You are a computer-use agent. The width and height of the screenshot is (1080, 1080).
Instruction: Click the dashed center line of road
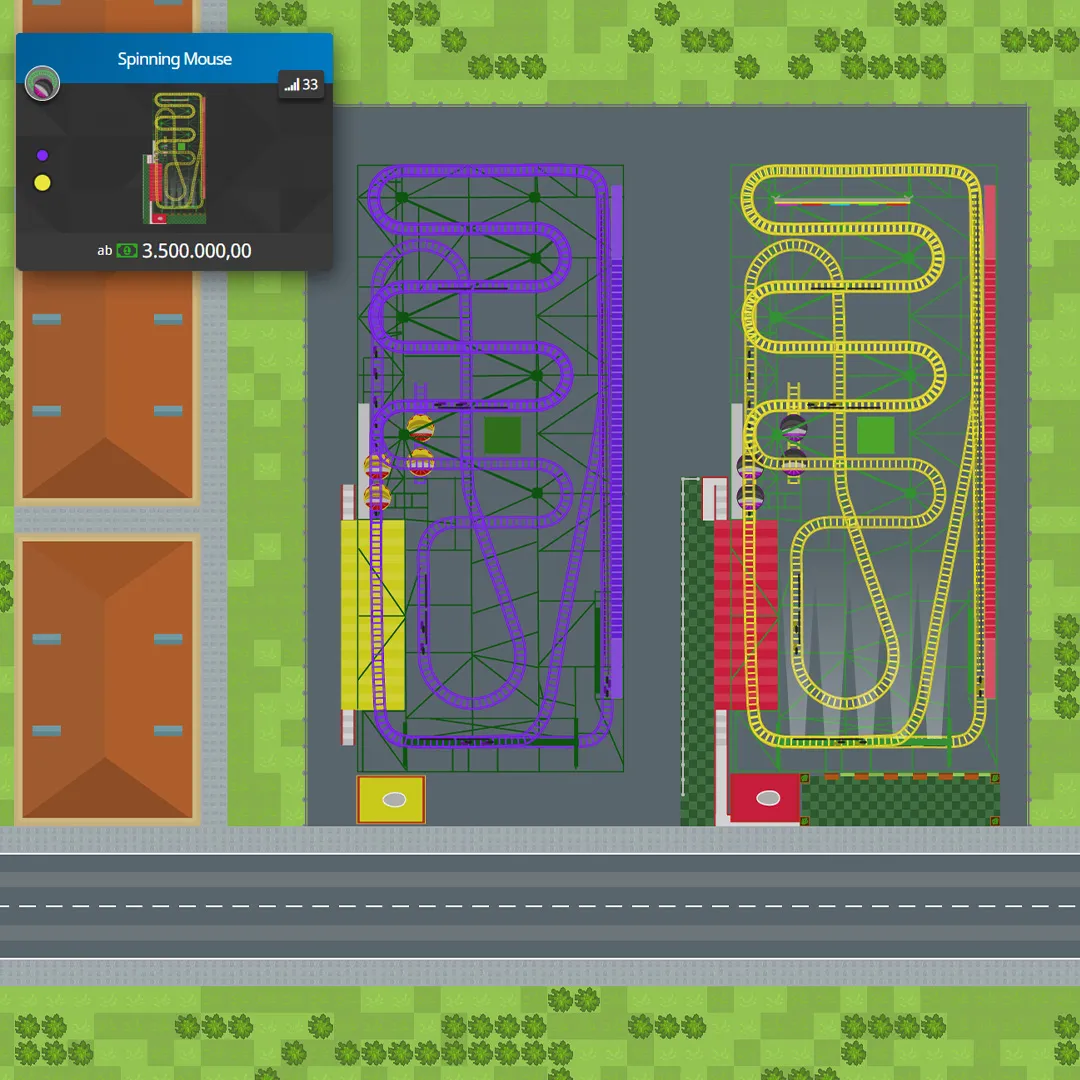coord(540,906)
